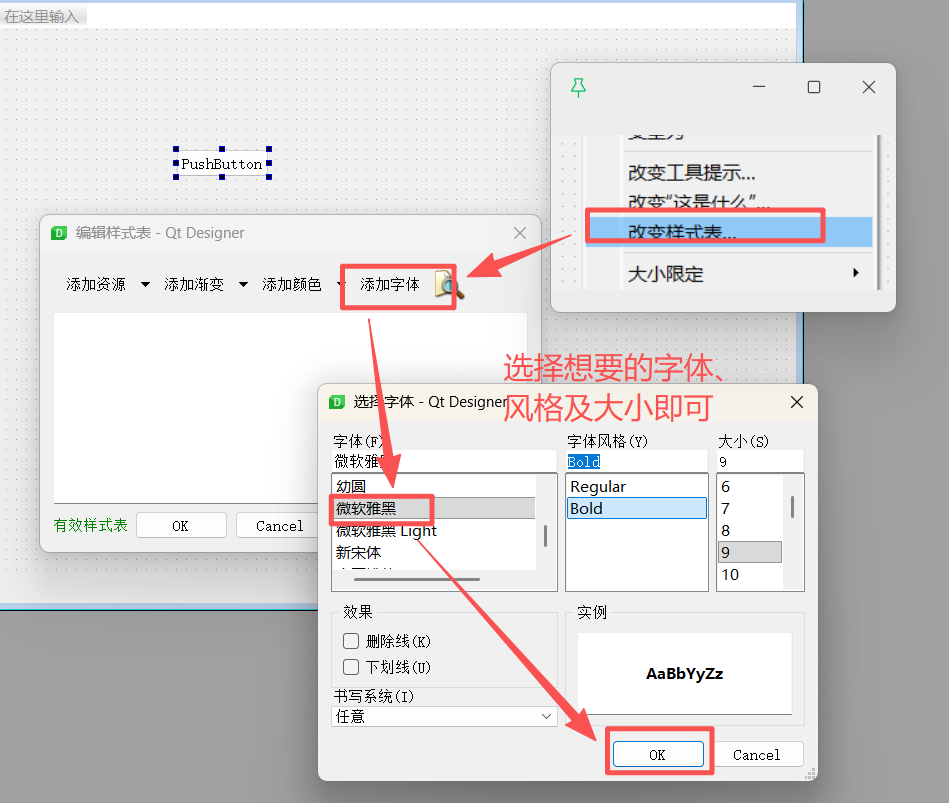949x803 pixels.
Task: Click the Qt Designer icon in the stylesheet editor title bar
Action: (x=59, y=233)
